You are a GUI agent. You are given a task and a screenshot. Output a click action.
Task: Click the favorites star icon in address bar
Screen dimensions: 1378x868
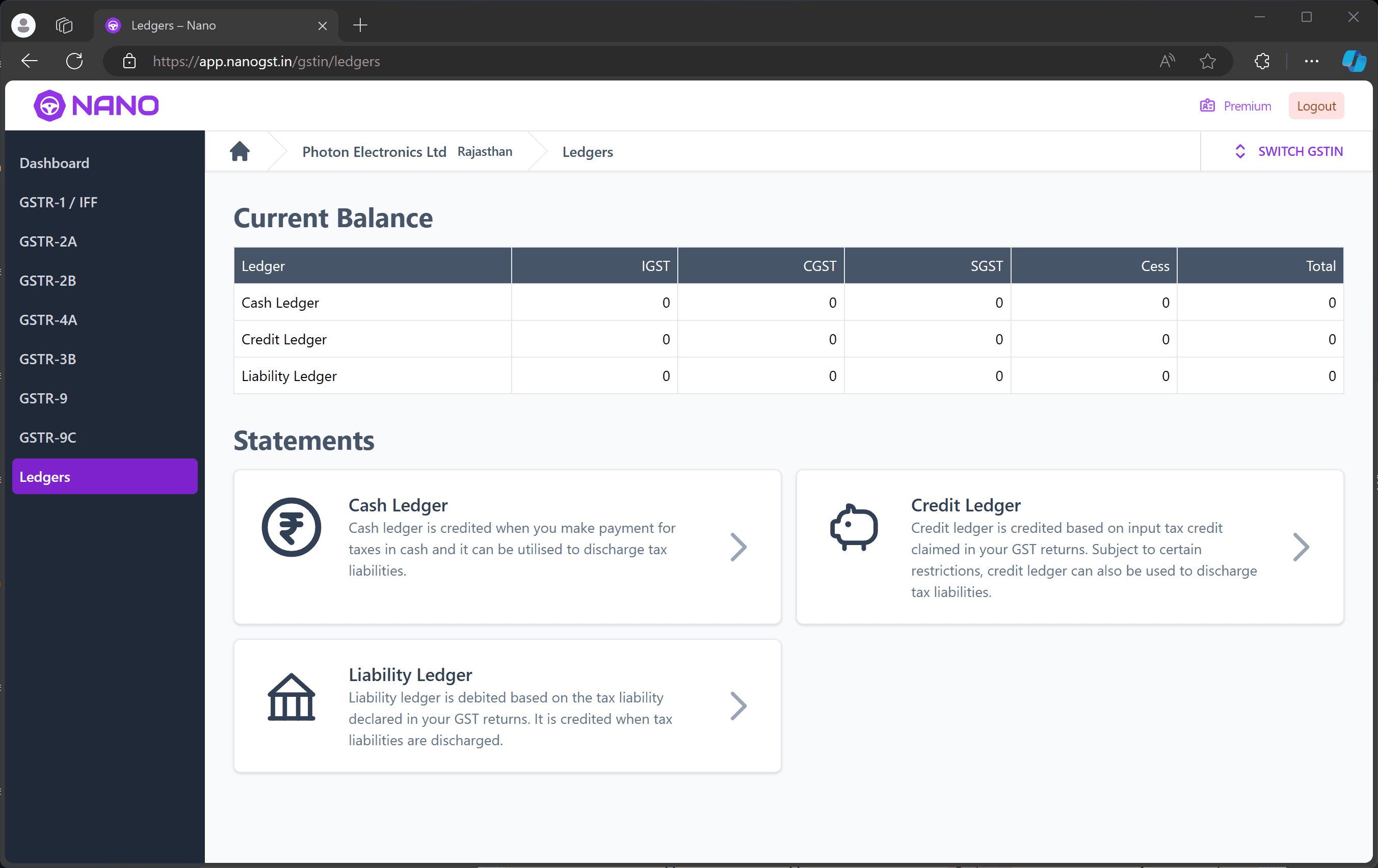pyautogui.click(x=1208, y=62)
